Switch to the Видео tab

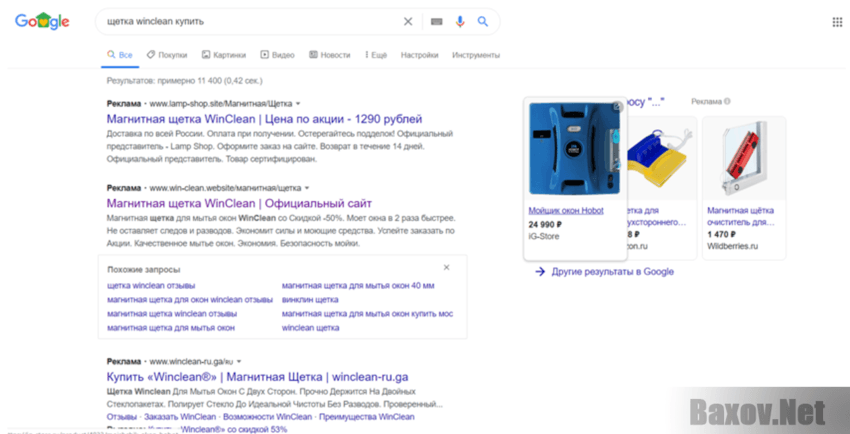(x=278, y=55)
